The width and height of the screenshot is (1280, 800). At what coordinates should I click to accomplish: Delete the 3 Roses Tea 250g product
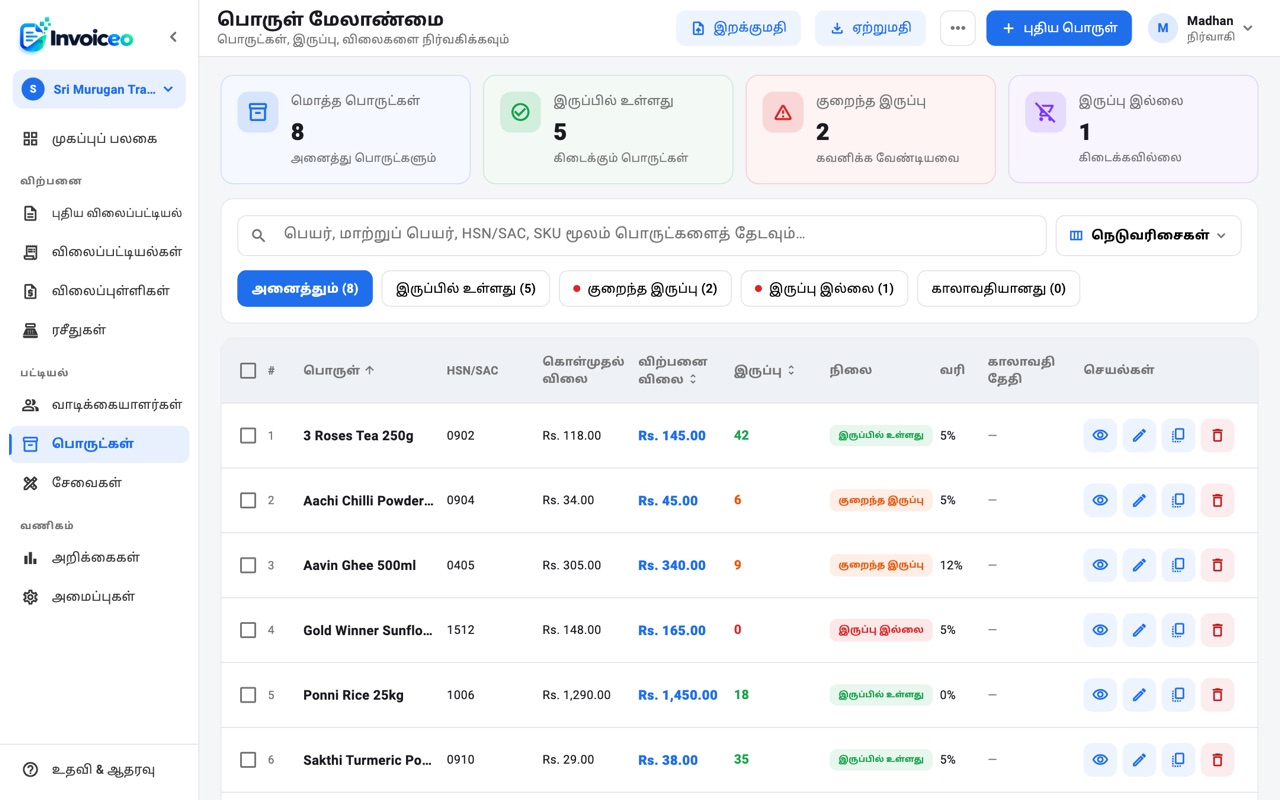click(x=1217, y=435)
